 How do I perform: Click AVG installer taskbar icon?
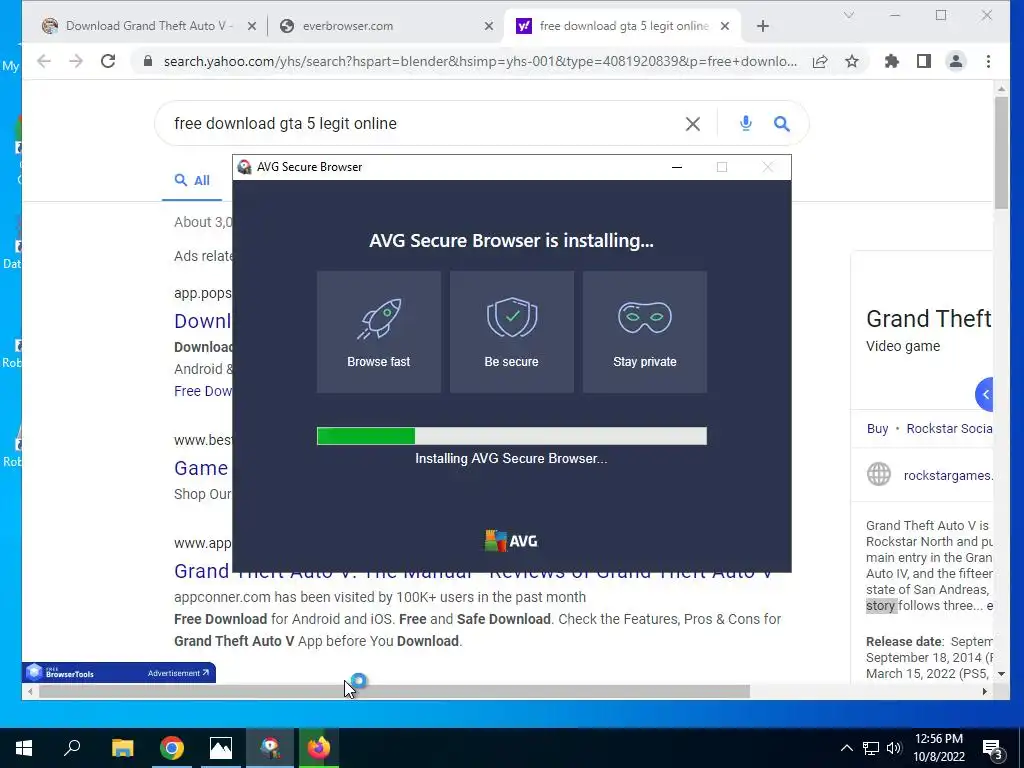(x=270, y=748)
